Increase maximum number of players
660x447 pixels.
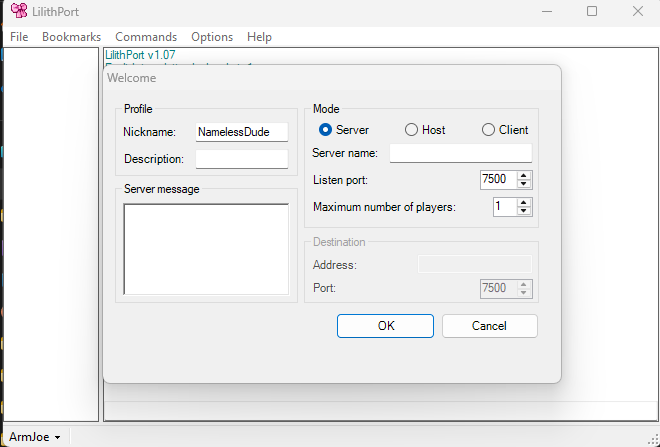[524, 202]
